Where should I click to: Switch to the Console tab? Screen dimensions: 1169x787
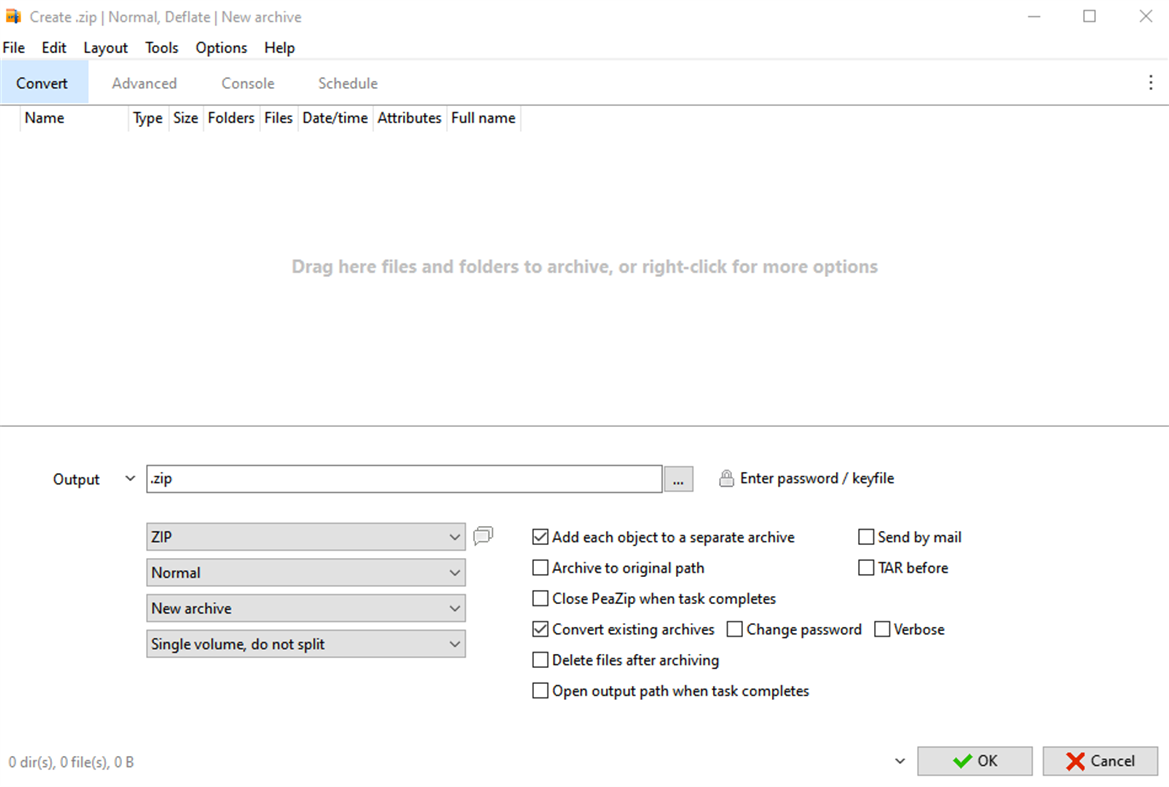point(247,83)
